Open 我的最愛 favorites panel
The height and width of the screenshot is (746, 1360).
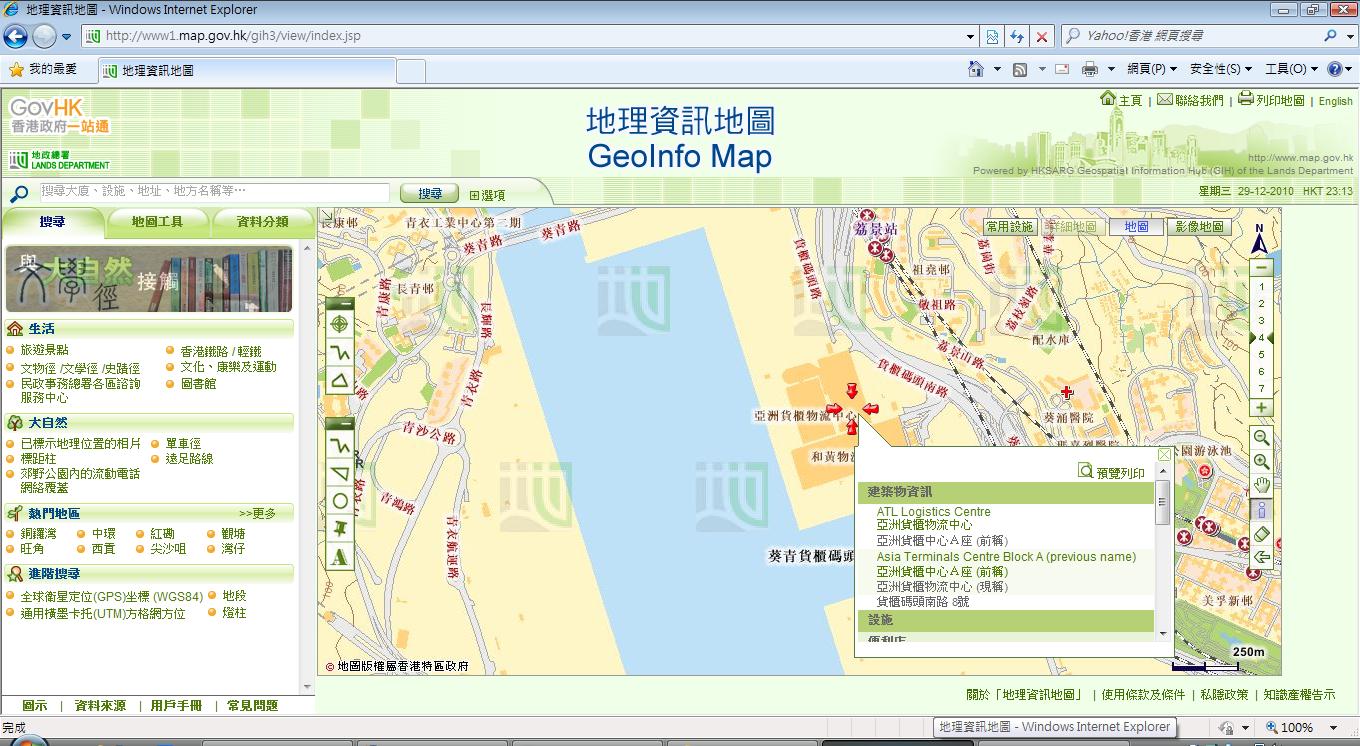(43, 70)
